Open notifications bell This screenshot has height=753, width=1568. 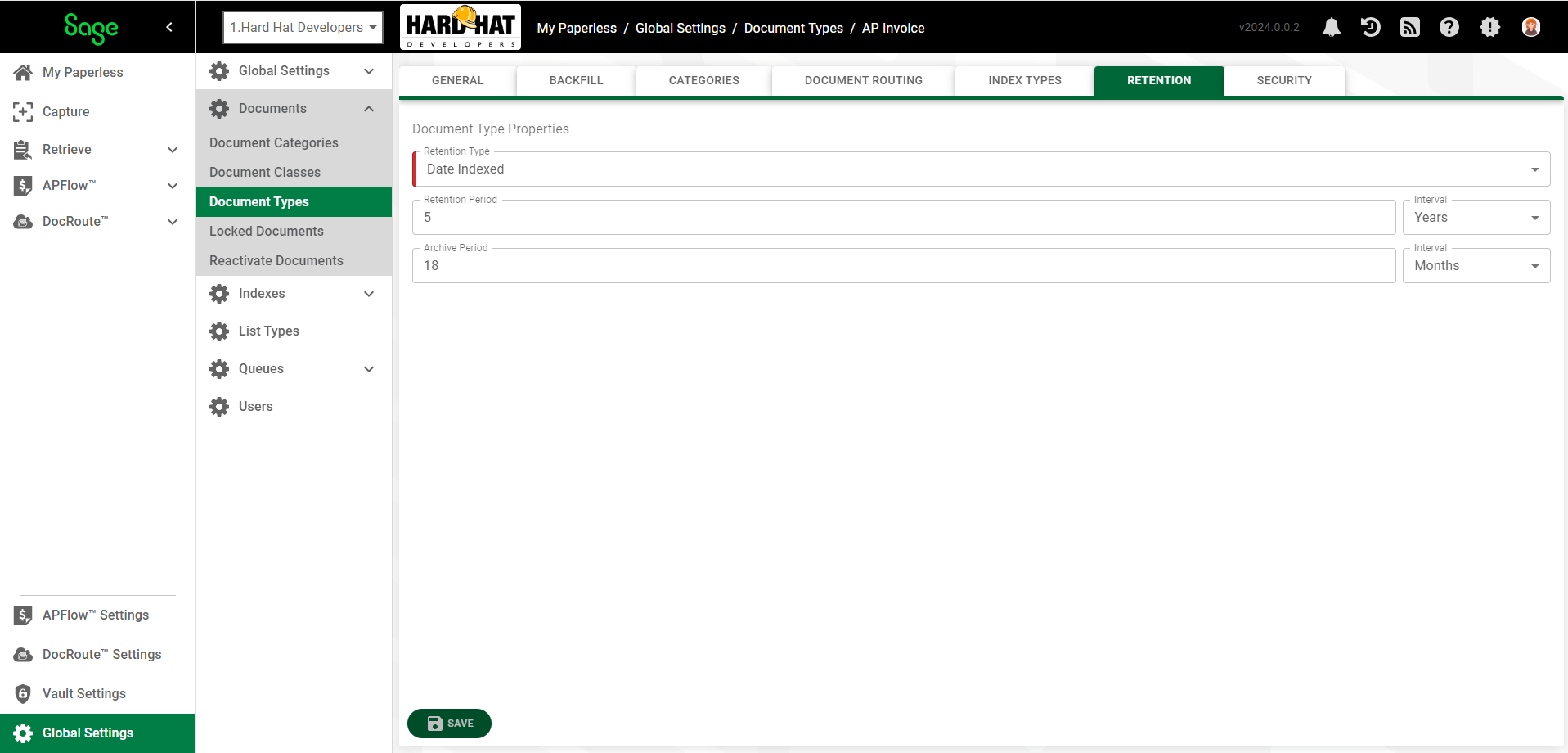pyautogui.click(x=1332, y=27)
